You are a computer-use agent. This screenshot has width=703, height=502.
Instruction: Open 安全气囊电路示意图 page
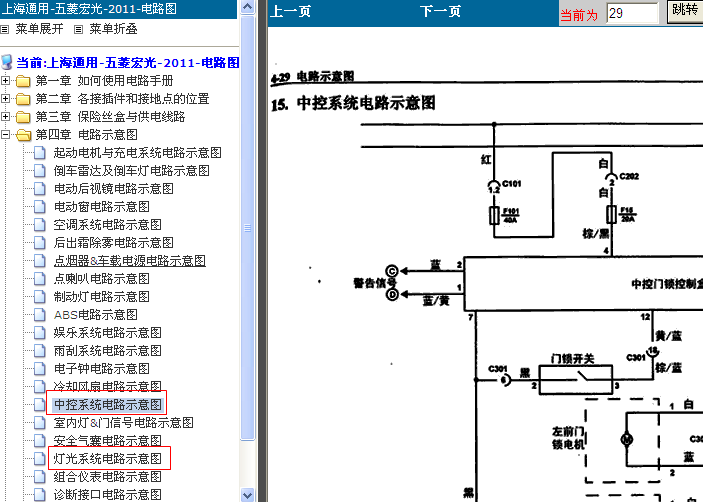coord(108,440)
